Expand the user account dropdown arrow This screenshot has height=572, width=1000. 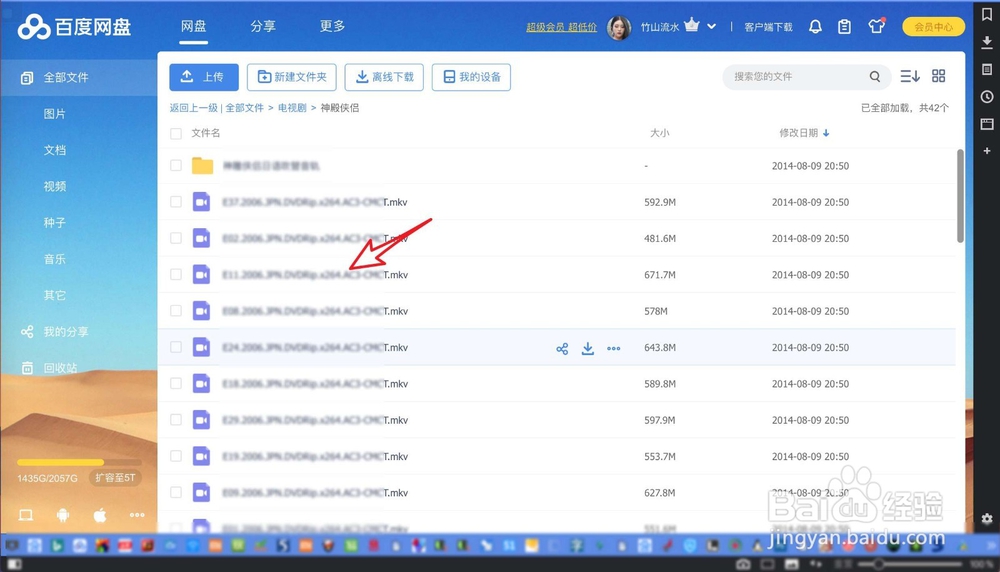click(x=712, y=27)
